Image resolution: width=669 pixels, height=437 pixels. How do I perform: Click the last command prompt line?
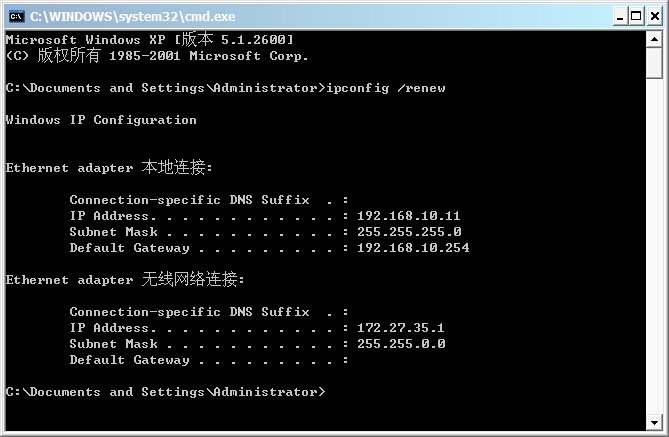click(165, 392)
